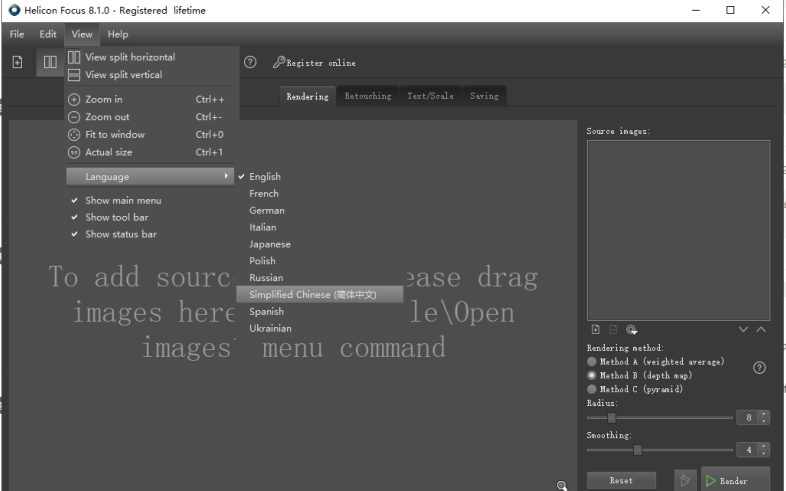The width and height of the screenshot is (786, 491).
Task: Click the Helicon Focus app icon in title bar
Action: pyautogui.click(x=15, y=10)
